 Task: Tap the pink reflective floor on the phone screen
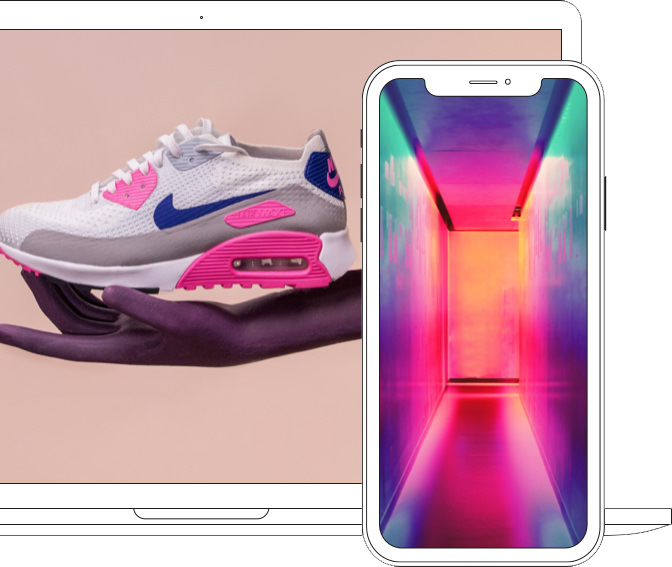tap(483, 470)
